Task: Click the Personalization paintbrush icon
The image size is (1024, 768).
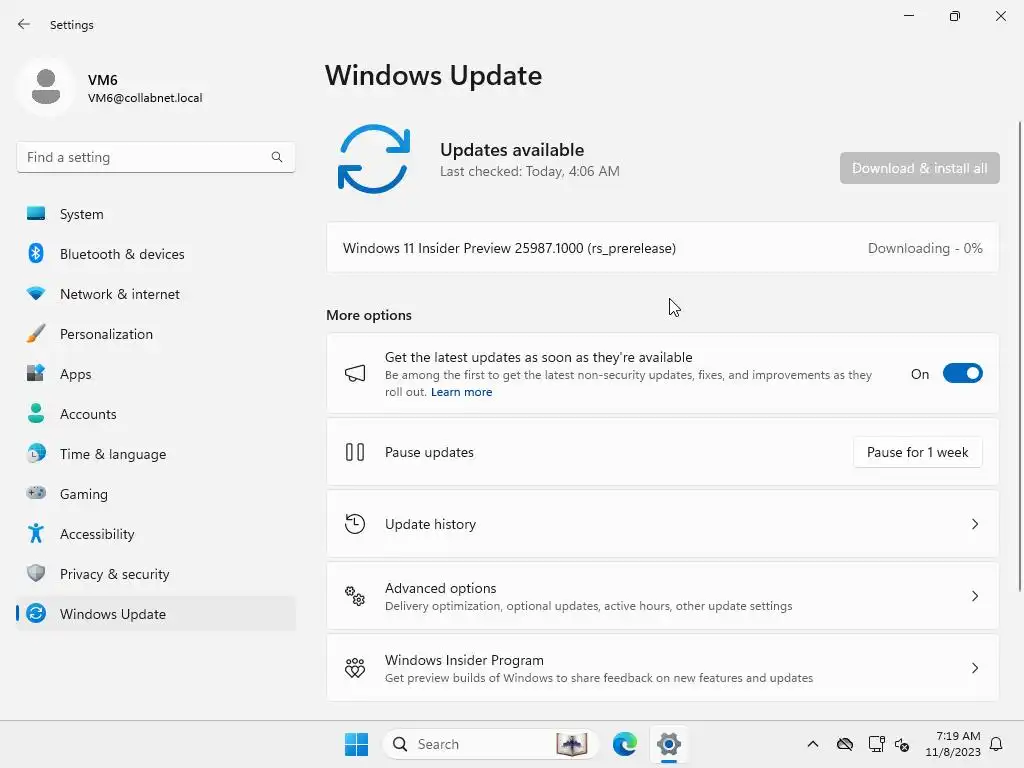Action: point(36,334)
